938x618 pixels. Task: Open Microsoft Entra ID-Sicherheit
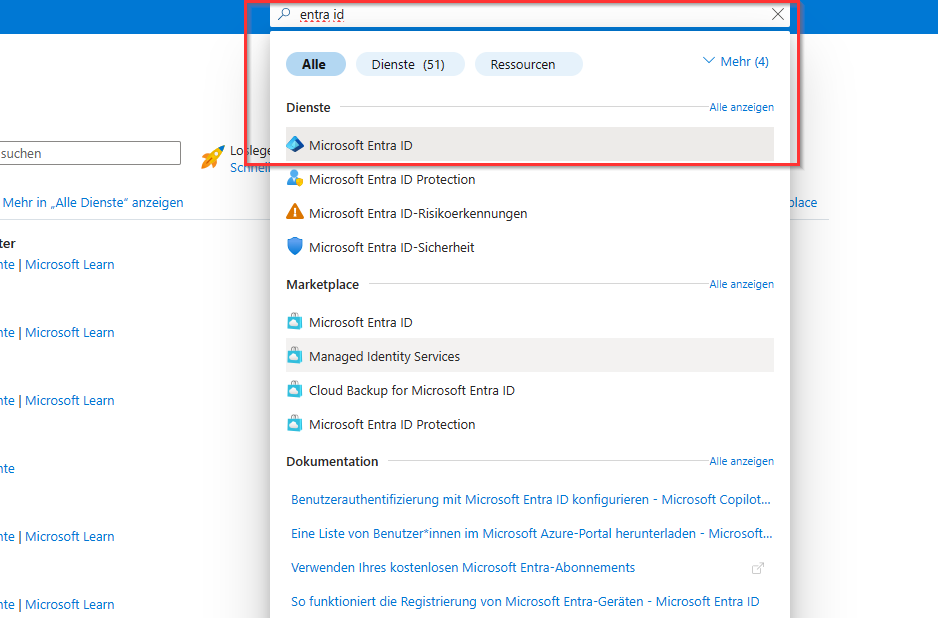(529, 247)
